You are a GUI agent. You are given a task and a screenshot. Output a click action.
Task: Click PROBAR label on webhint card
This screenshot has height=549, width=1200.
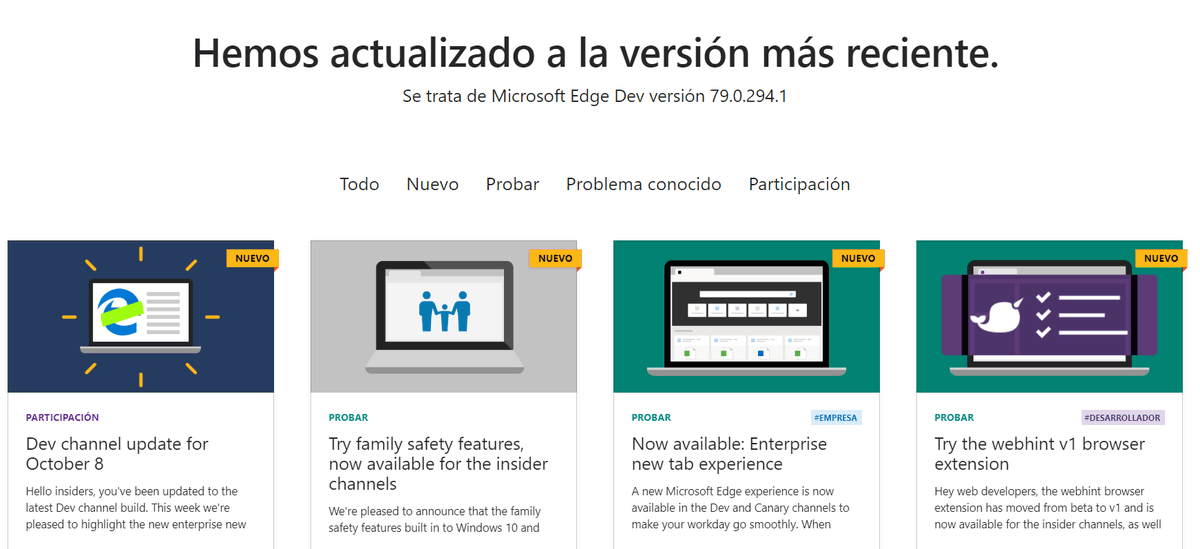[x=954, y=418]
